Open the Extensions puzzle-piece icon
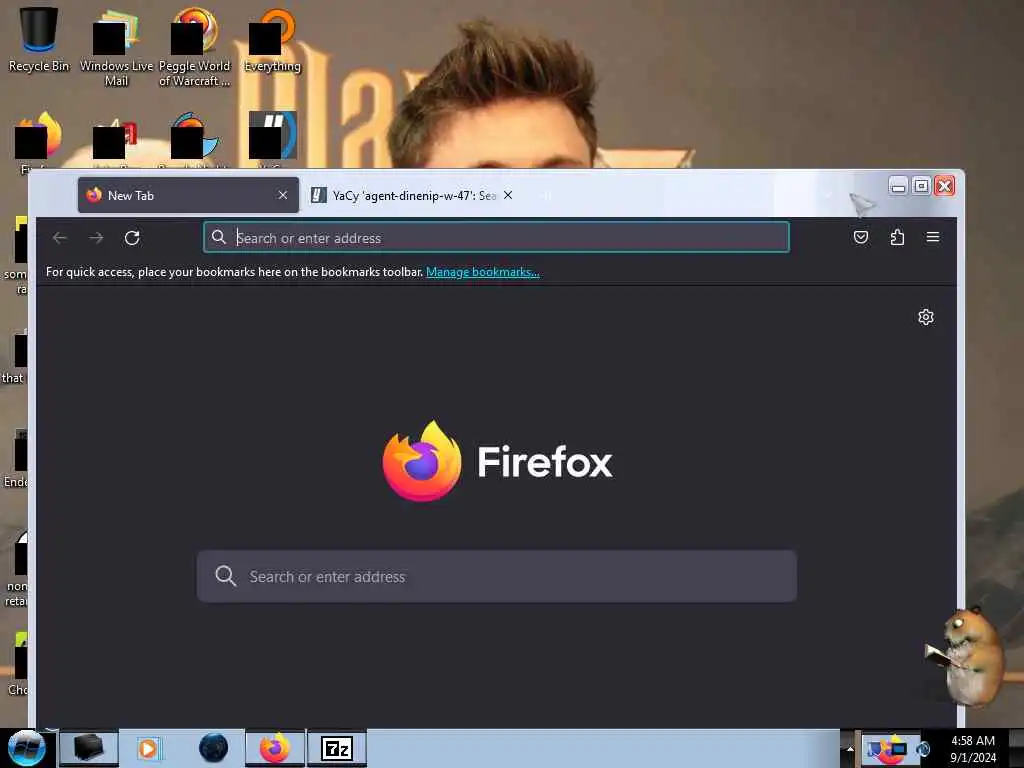The height and width of the screenshot is (768, 1024). (x=897, y=237)
